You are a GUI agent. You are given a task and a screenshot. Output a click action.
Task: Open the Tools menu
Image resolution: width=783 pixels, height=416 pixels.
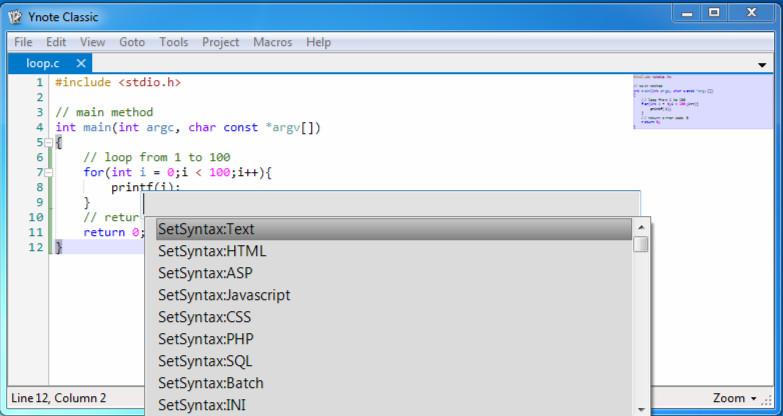174,42
